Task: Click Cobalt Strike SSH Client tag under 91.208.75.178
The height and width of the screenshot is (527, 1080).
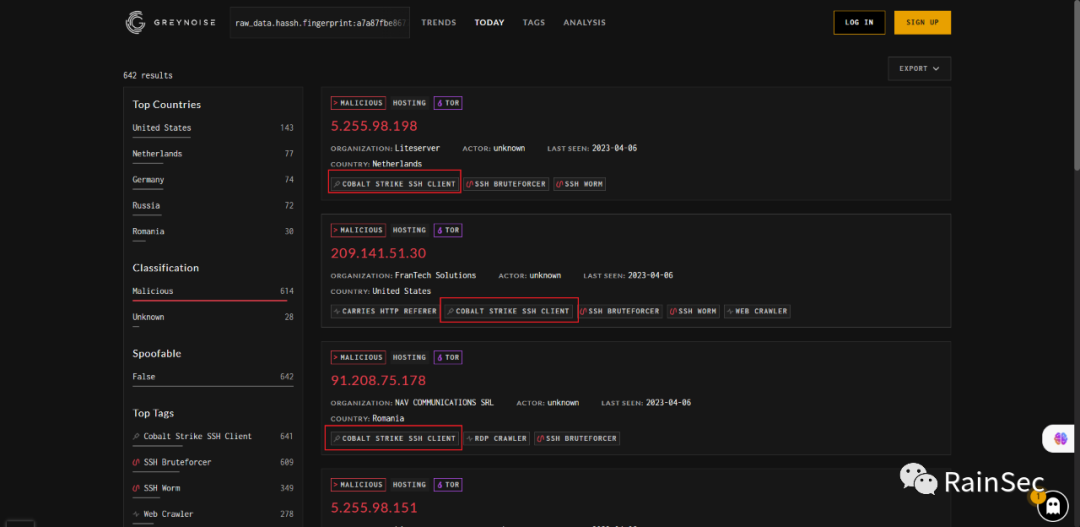Action: [395, 438]
